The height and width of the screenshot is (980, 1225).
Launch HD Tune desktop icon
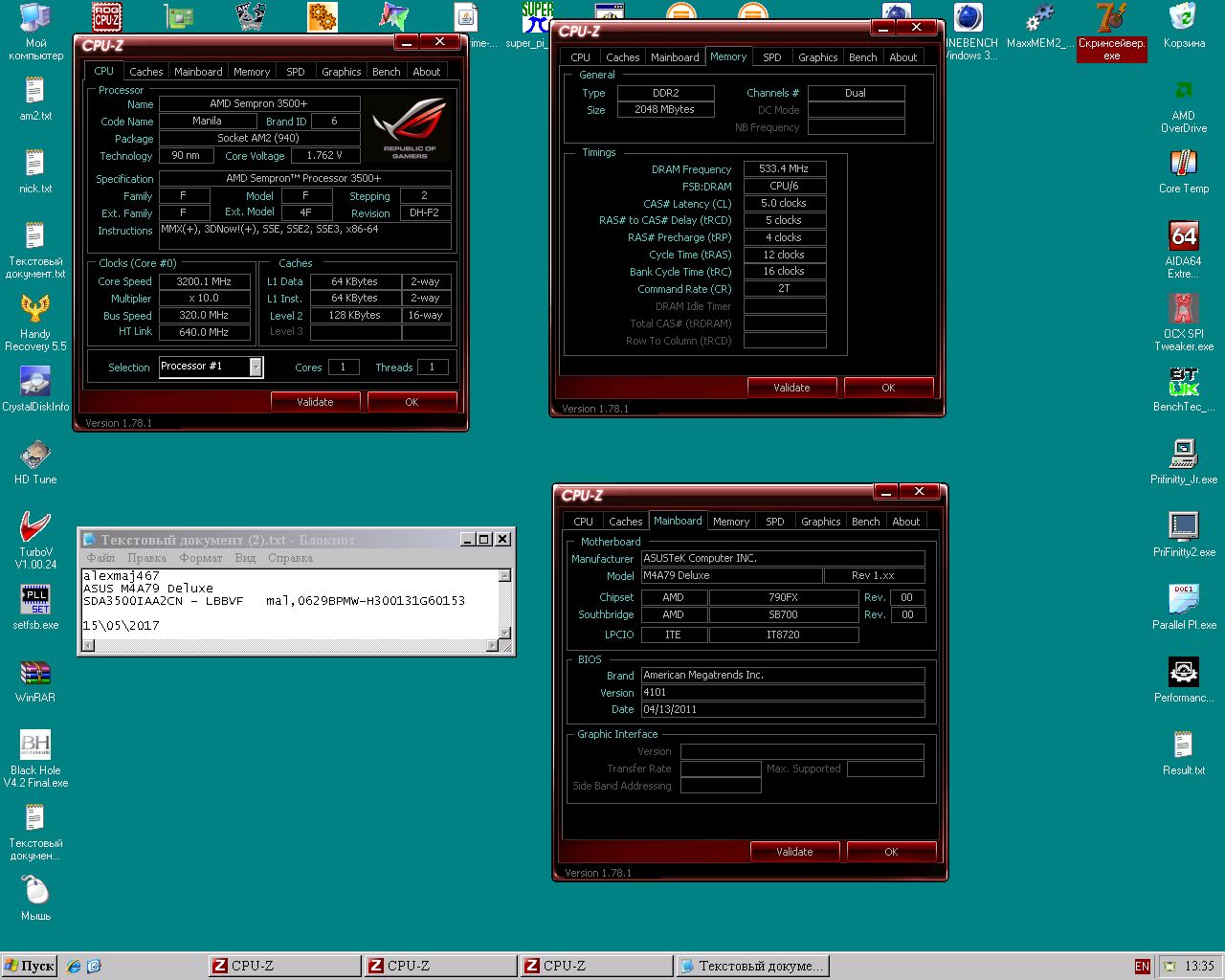pos(35,462)
